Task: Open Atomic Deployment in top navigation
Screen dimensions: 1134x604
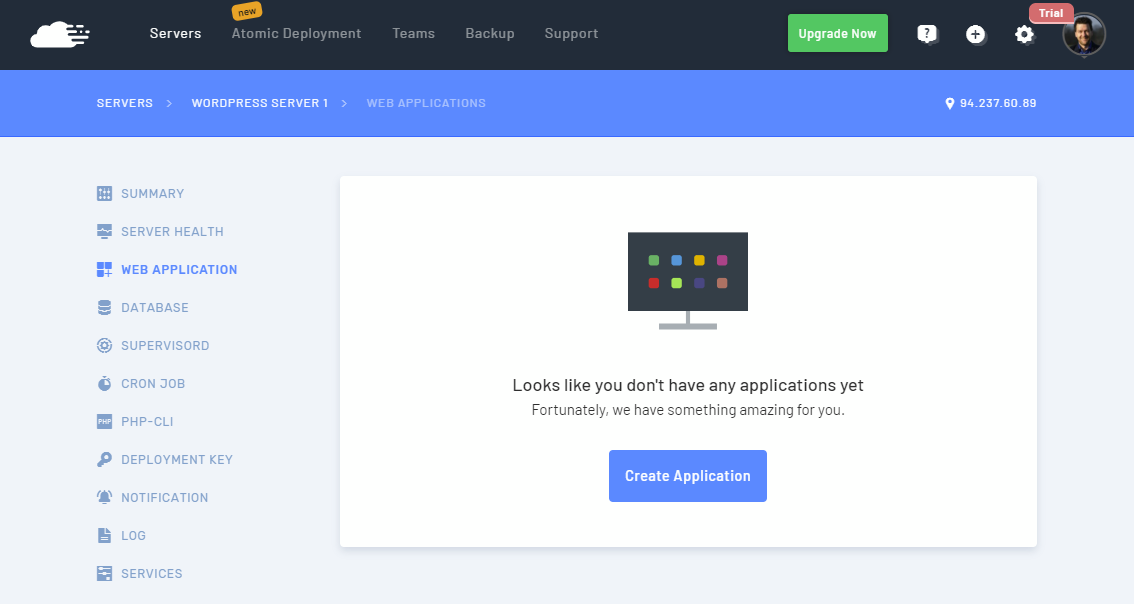Action: [x=296, y=34]
